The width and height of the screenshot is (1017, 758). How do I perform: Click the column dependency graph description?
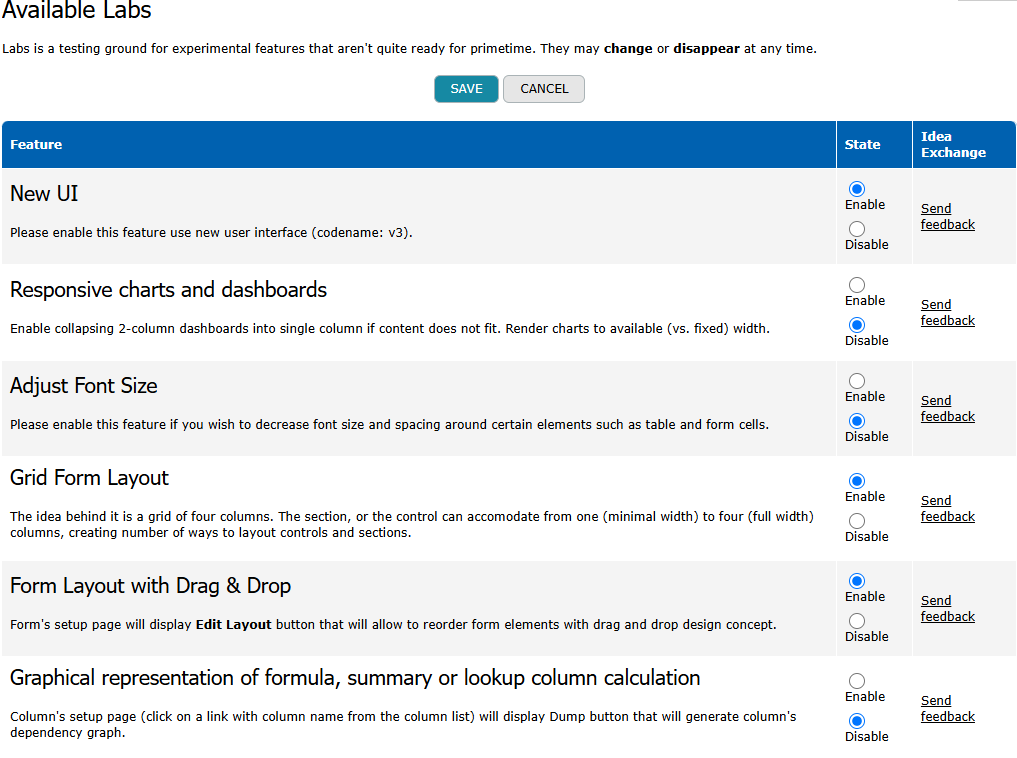pyautogui.click(x=403, y=724)
